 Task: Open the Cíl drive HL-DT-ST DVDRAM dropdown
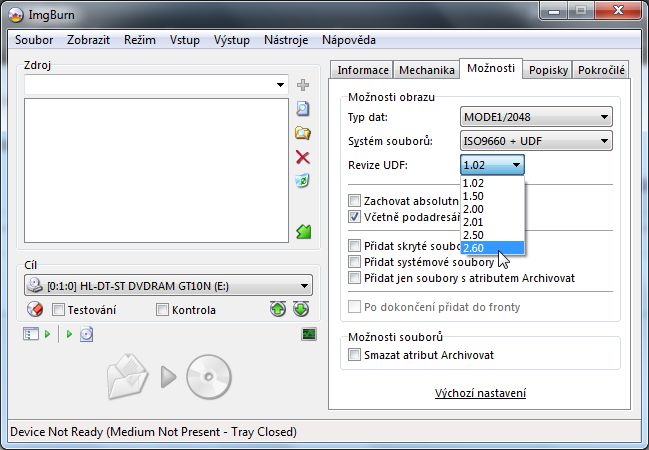point(168,286)
